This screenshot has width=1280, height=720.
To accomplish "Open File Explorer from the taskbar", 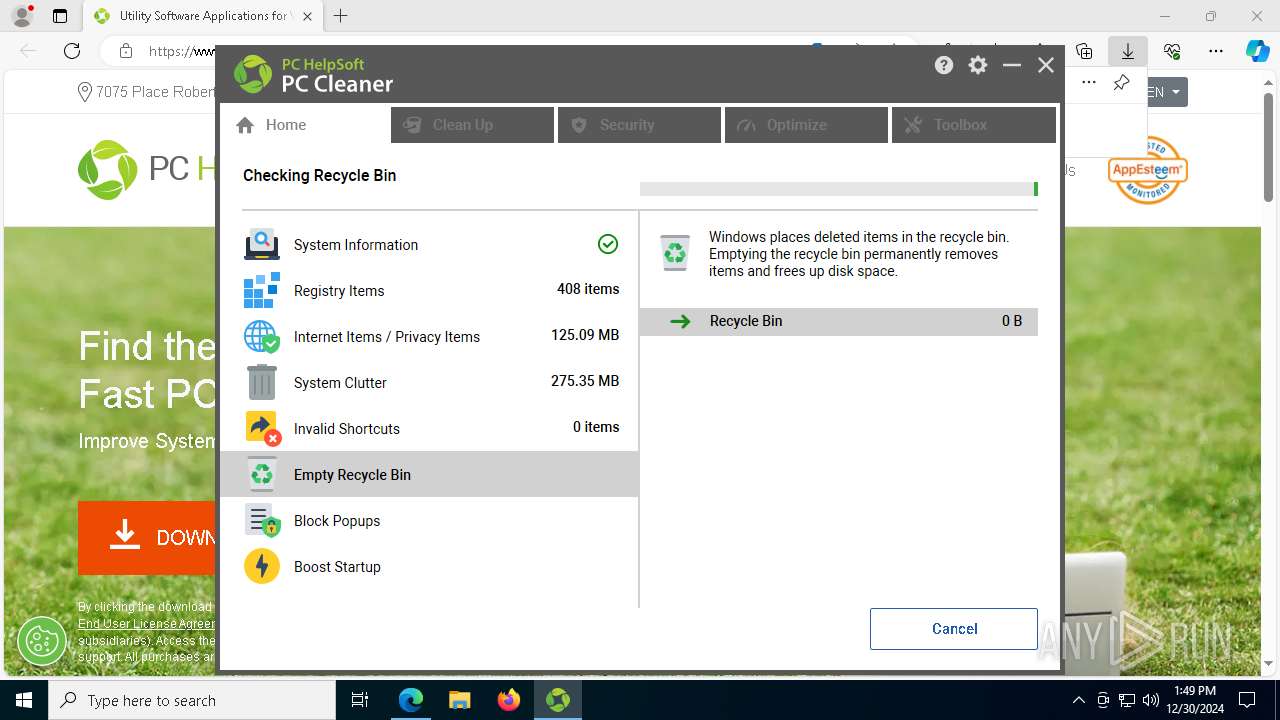I will click(x=459, y=700).
